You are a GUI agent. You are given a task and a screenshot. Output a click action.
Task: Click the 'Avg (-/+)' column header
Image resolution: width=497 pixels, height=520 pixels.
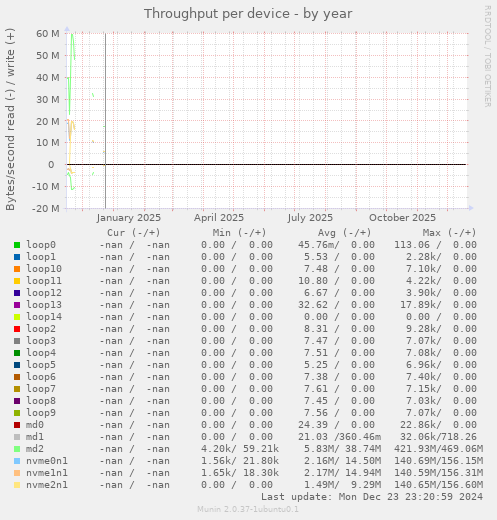[x=344, y=232]
